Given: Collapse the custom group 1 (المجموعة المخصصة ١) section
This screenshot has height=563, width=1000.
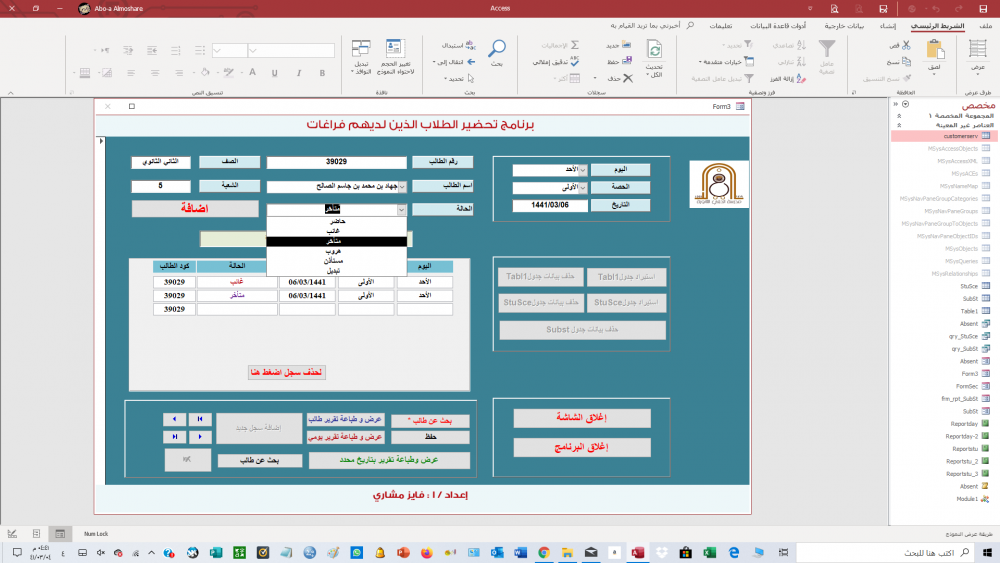Looking at the screenshot, I should [899, 116].
